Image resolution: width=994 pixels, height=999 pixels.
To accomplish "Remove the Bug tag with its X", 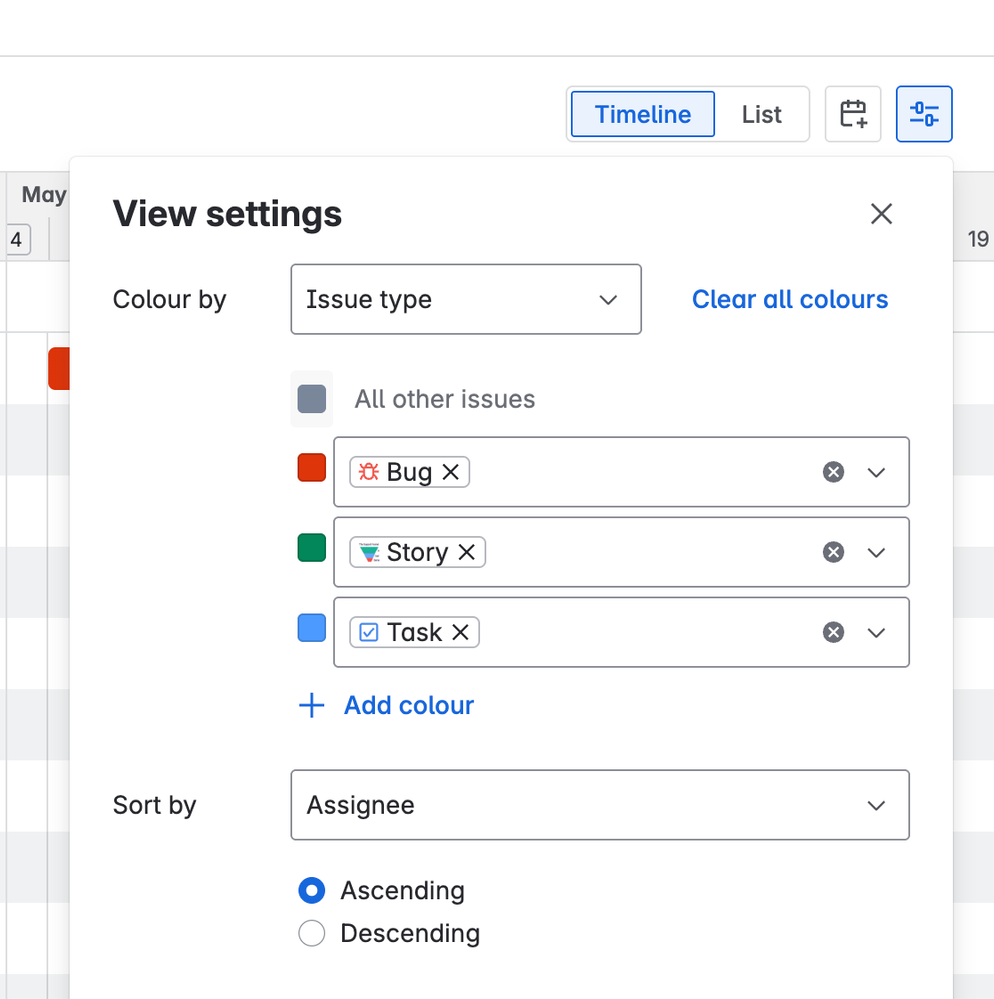I will [x=451, y=472].
